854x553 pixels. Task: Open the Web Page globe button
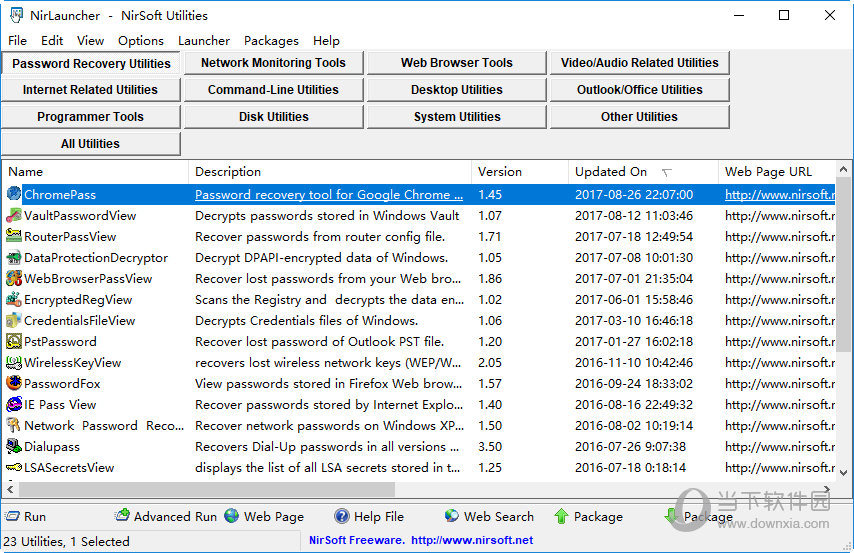point(264,516)
